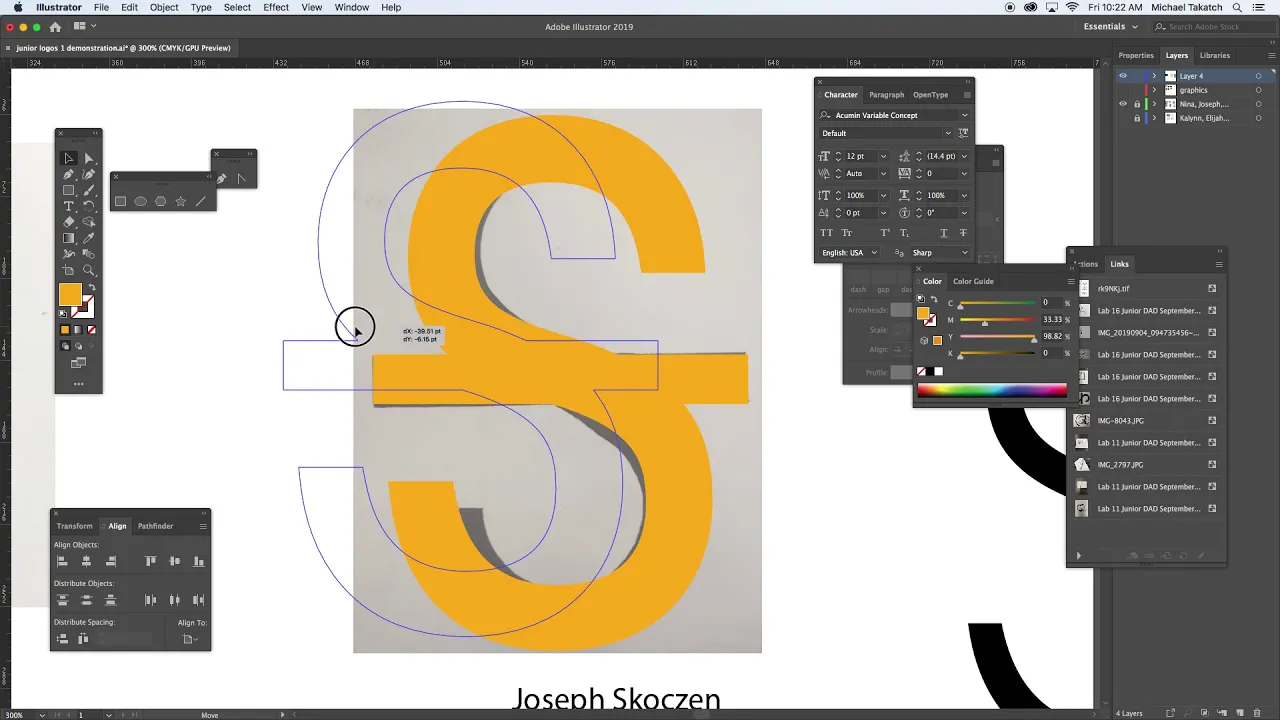Image resolution: width=1280 pixels, height=720 pixels.
Task: Click Vertical Distribute Center in Align panel
Action: (x=86, y=600)
